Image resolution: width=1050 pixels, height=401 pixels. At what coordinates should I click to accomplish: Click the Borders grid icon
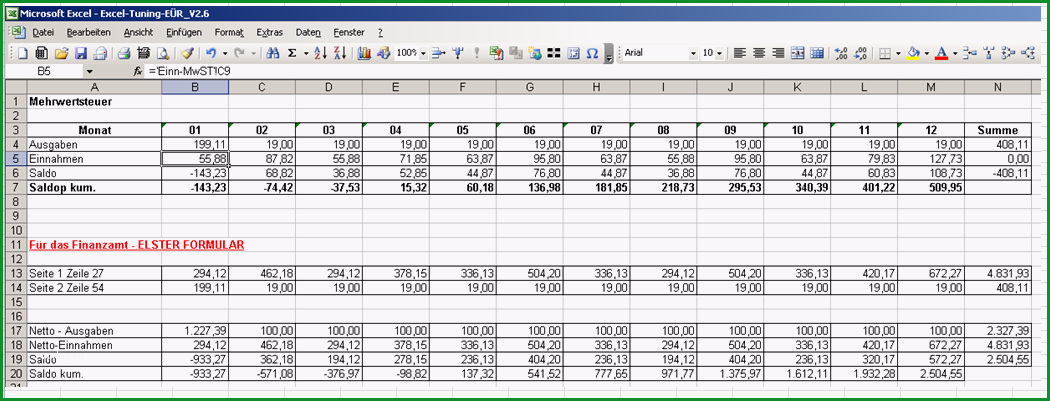[x=885, y=53]
